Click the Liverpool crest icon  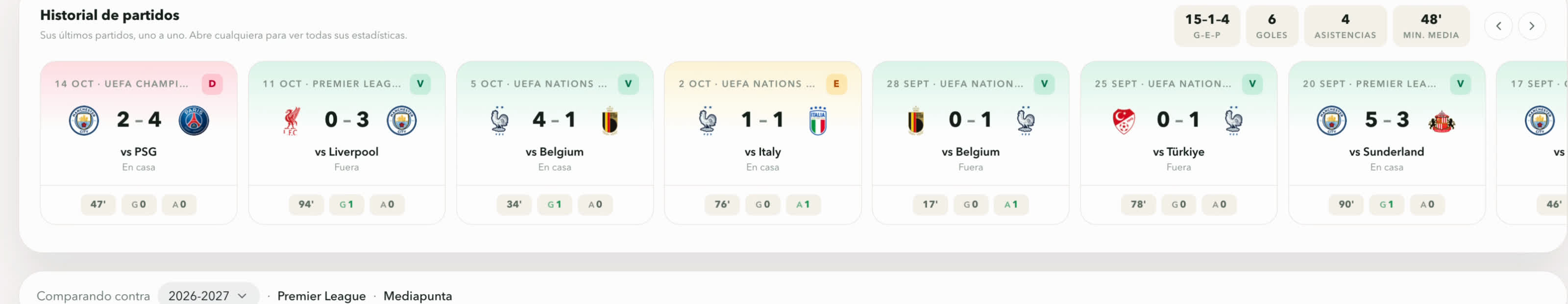pyautogui.click(x=291, y=121)
